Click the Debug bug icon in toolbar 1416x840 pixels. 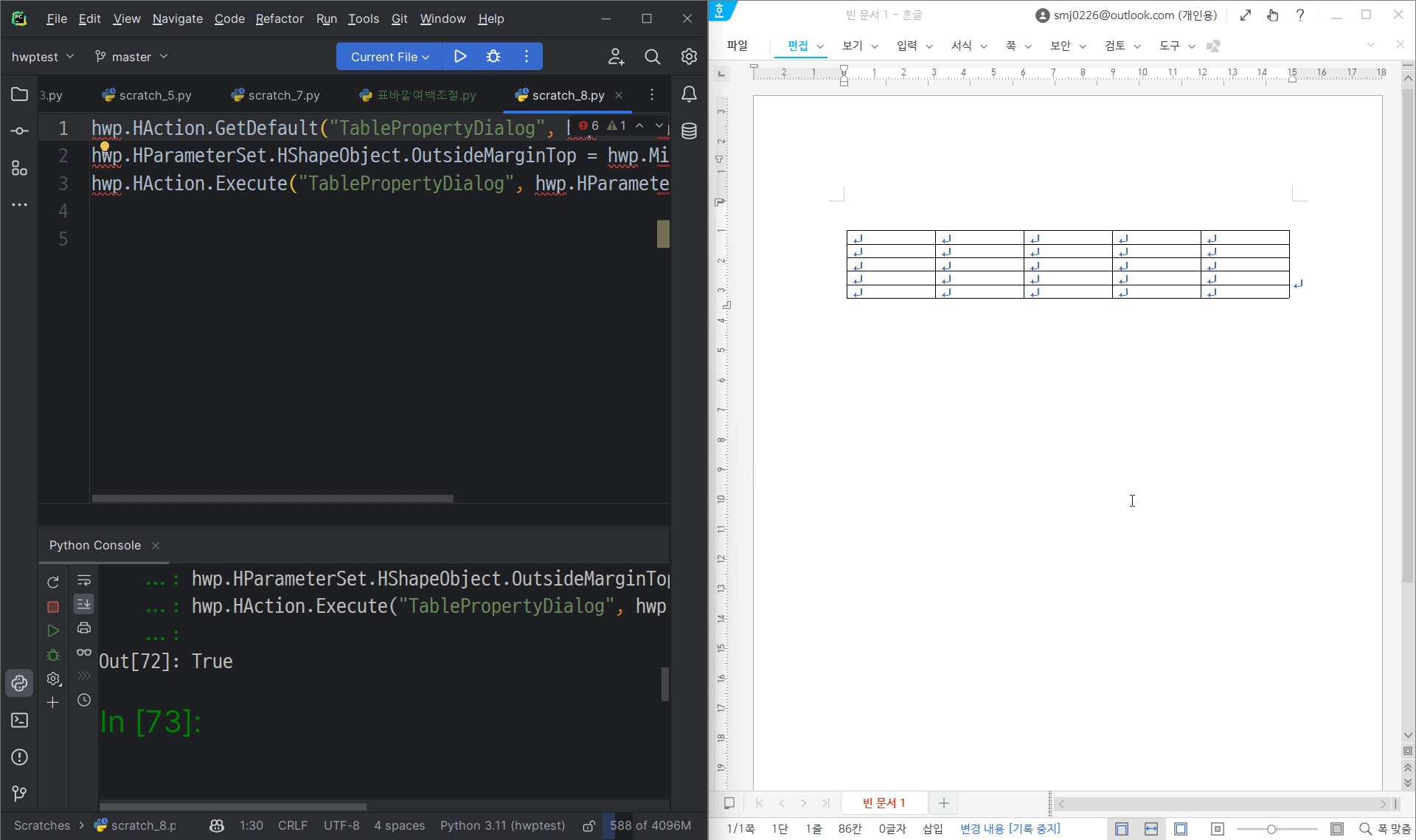click(x=493, y=57)
